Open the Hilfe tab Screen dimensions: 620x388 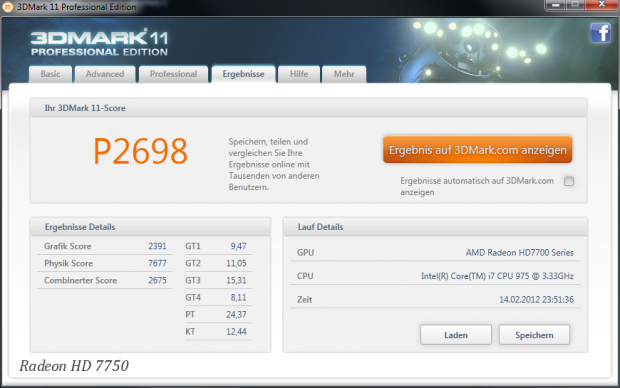299,74
